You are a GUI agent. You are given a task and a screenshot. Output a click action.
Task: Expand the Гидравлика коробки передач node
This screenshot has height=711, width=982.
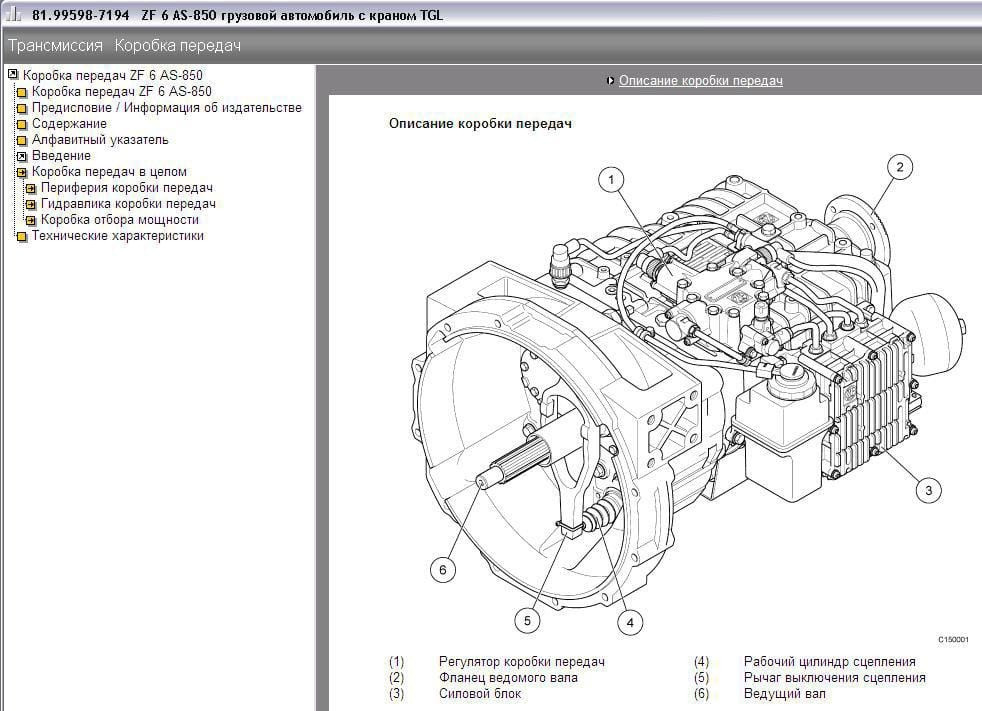(x=31, y=204)
